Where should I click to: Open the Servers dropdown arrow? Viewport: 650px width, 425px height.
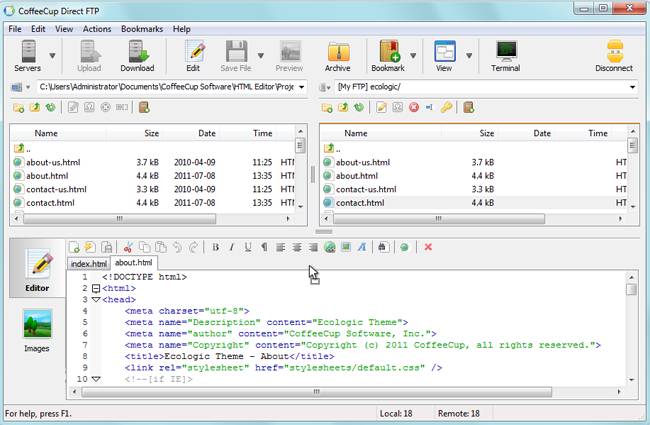tap(52, 56)
